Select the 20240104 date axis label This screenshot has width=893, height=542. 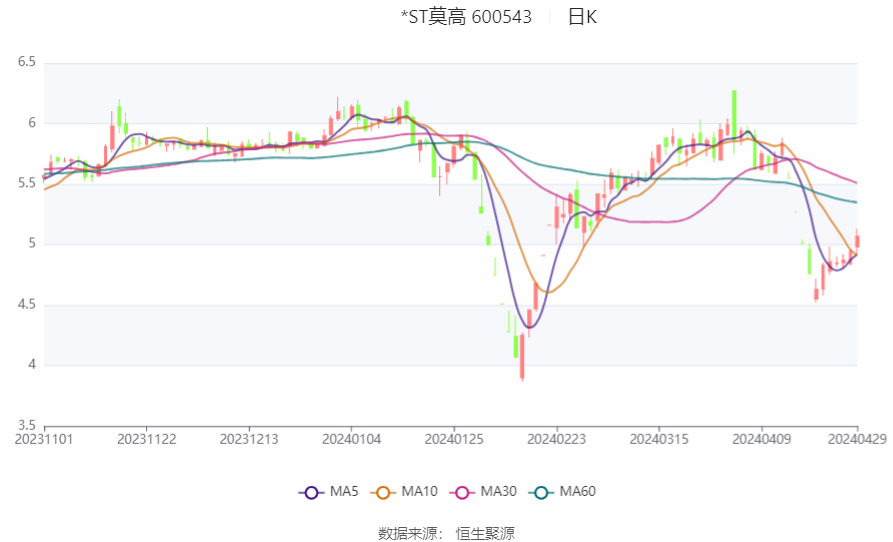pos(351,440)
